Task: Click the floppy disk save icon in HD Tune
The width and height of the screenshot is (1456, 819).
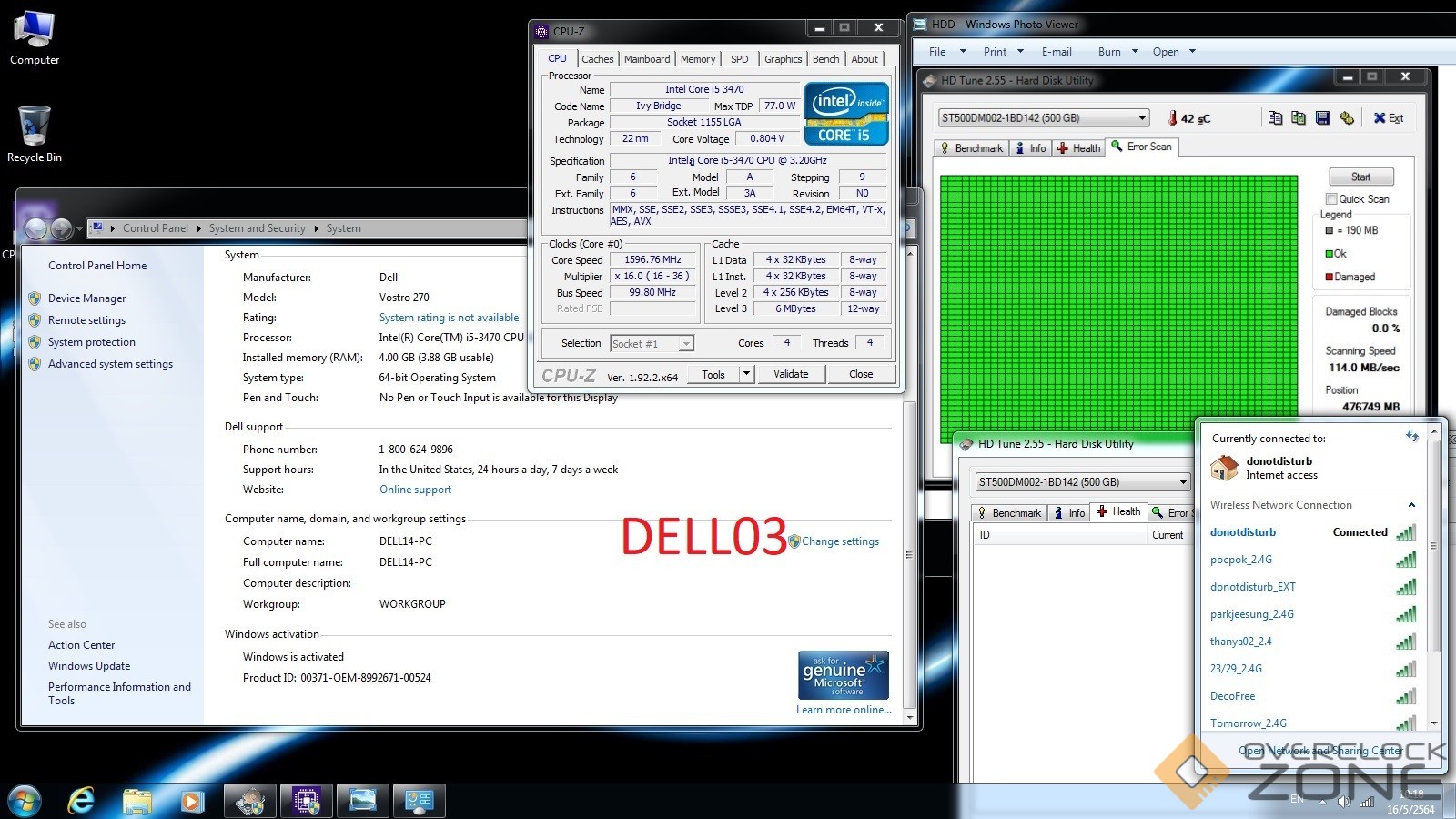Action: click(x=1322, y=118)
